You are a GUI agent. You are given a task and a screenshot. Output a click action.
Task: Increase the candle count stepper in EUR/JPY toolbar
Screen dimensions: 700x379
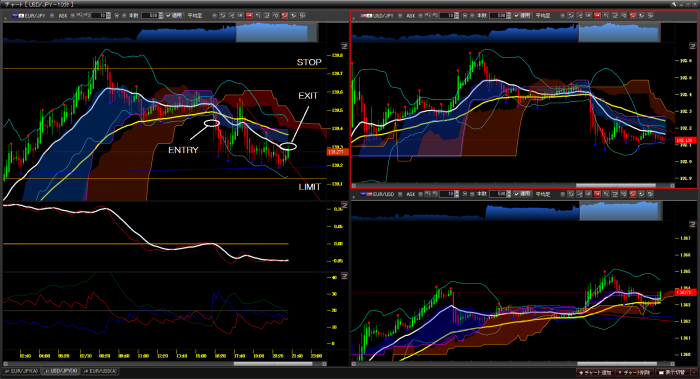tap(161, 14)
